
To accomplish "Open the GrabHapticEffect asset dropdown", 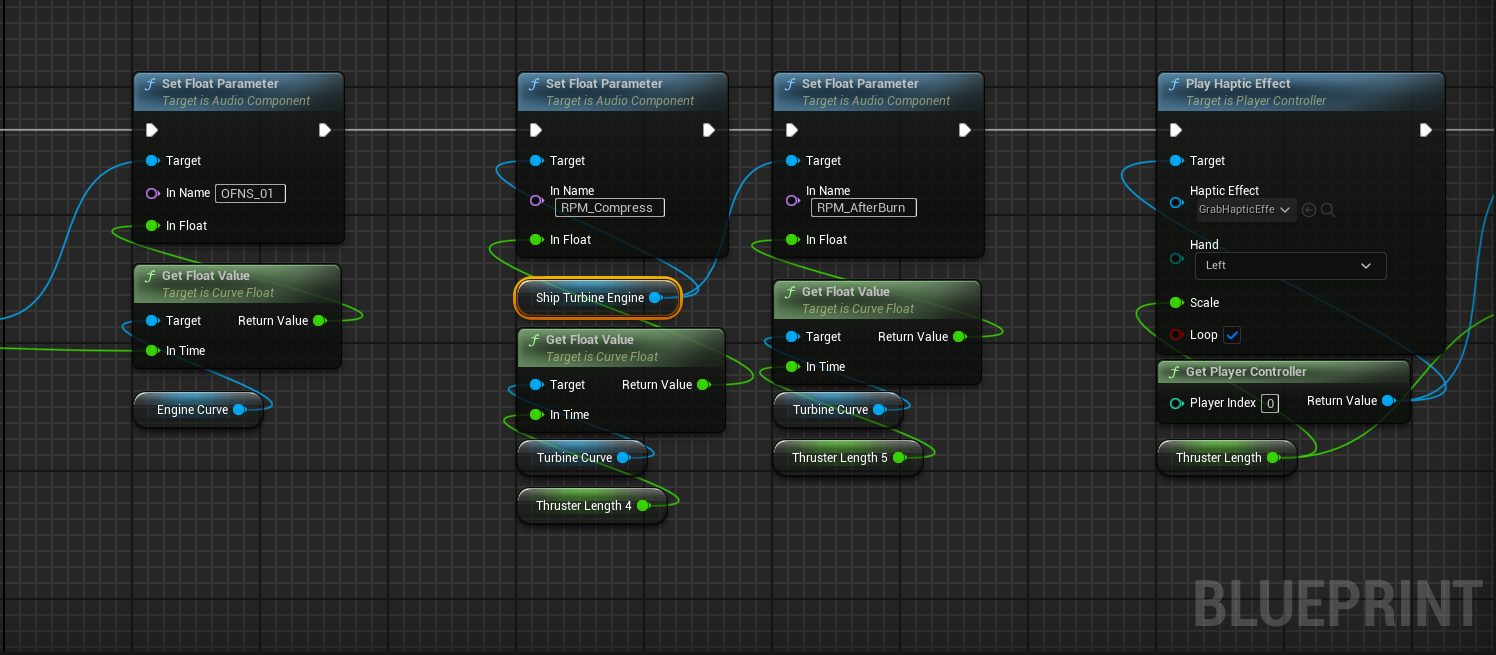I will tap(1246, 210).
